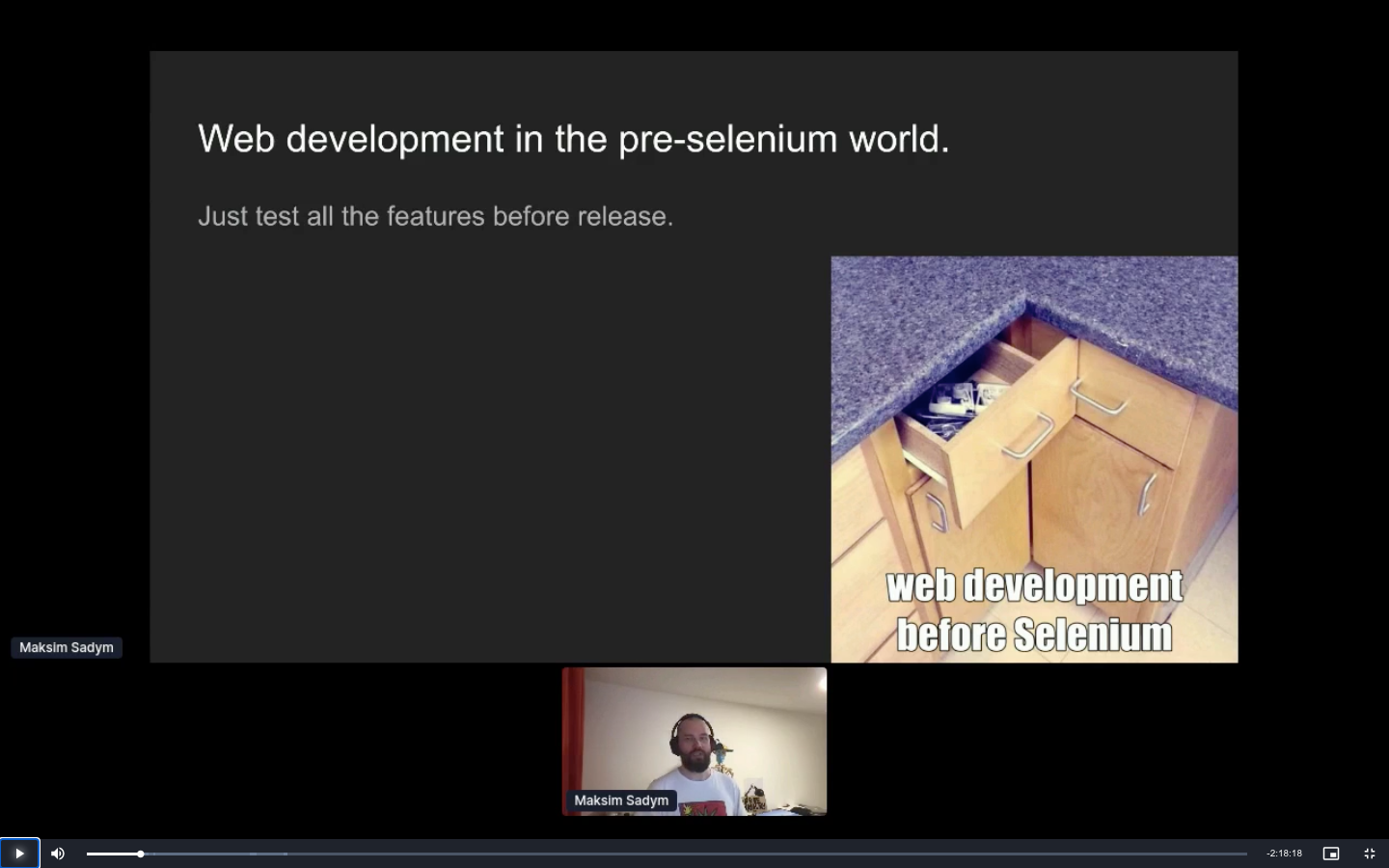Screen dimensions: 1389x868
Task: Seek near the end of the timeline
Action: click(x=1225, y=854)
